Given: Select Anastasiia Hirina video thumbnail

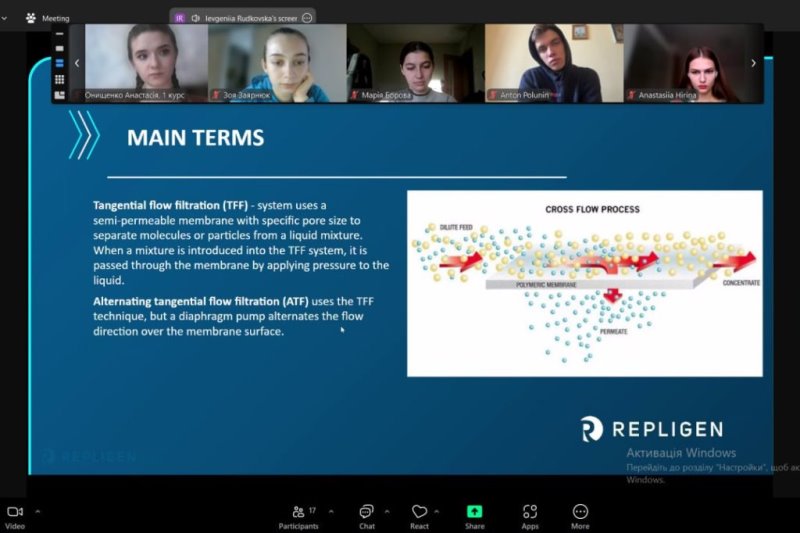Looking at the screenshot, I should [693, 63].
